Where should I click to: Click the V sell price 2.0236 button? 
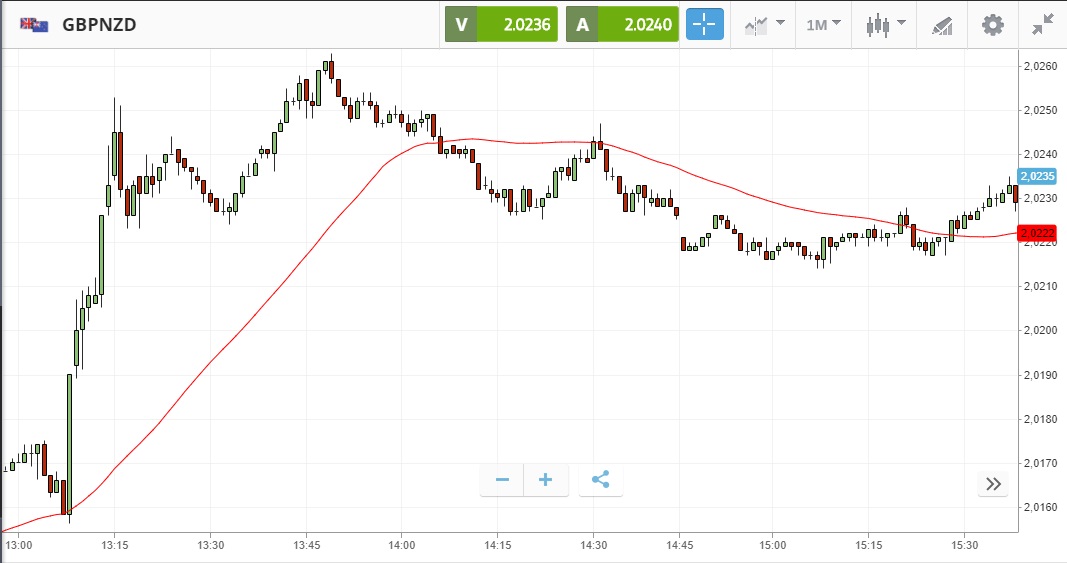pos(502,25)
